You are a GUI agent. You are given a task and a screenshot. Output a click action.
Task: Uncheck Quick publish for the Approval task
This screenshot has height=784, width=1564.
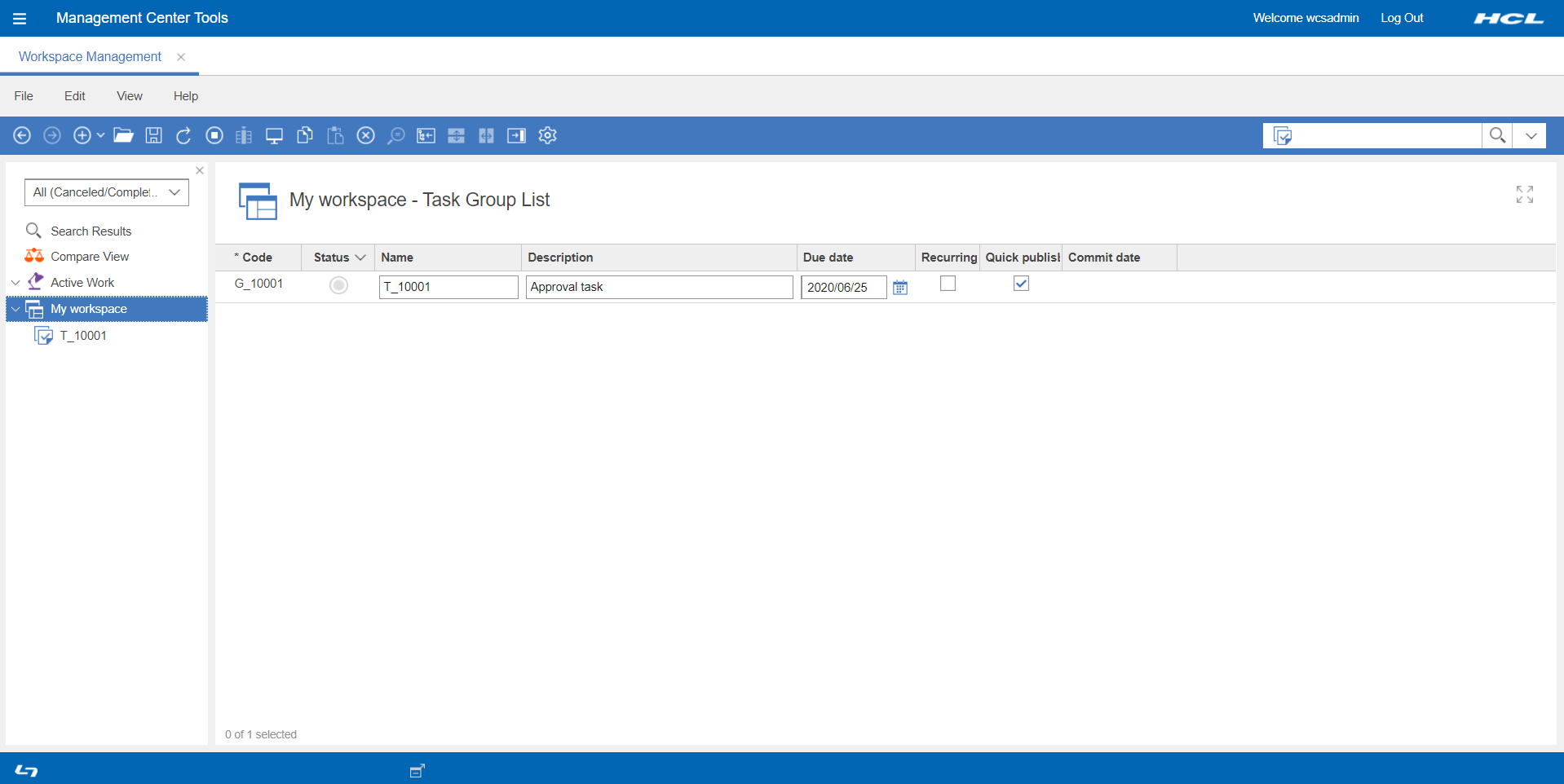pos(1020,284)
